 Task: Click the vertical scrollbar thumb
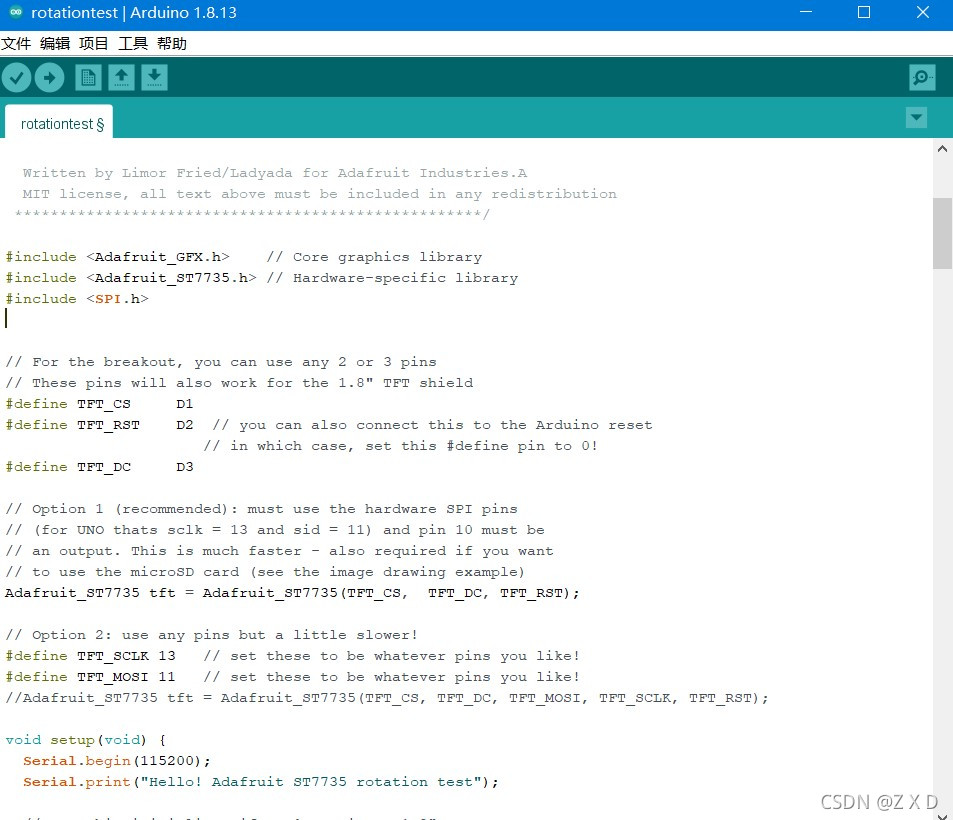tap(942, 233)
